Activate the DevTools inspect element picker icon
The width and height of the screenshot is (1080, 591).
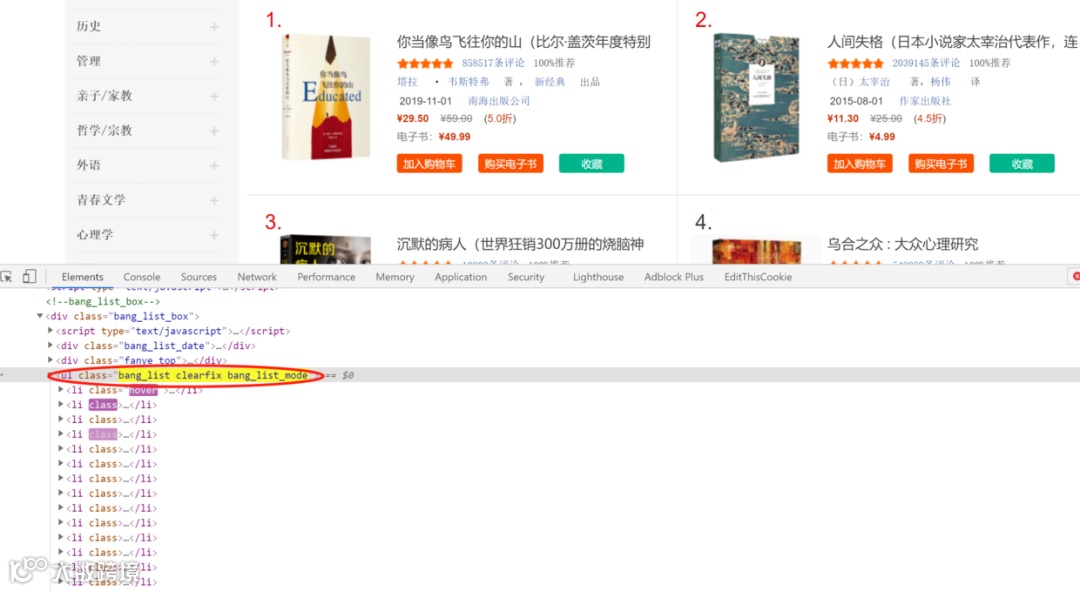pyautogui.click(x=6, y=277)
